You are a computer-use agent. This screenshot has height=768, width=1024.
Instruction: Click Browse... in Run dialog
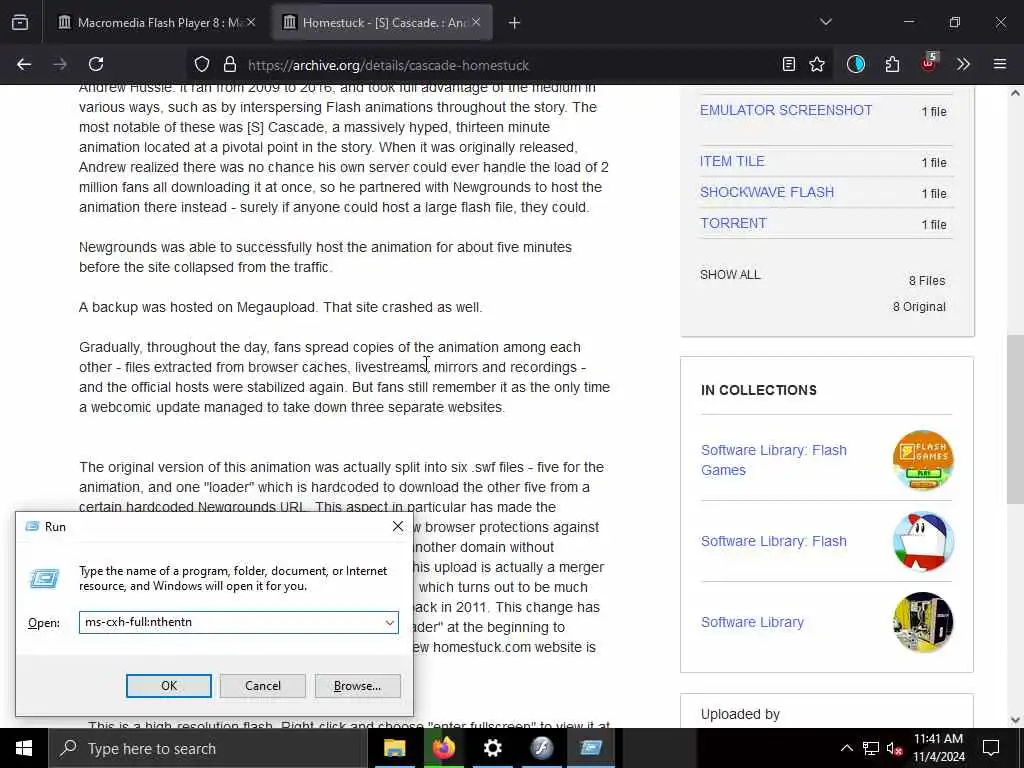[357, 686]
